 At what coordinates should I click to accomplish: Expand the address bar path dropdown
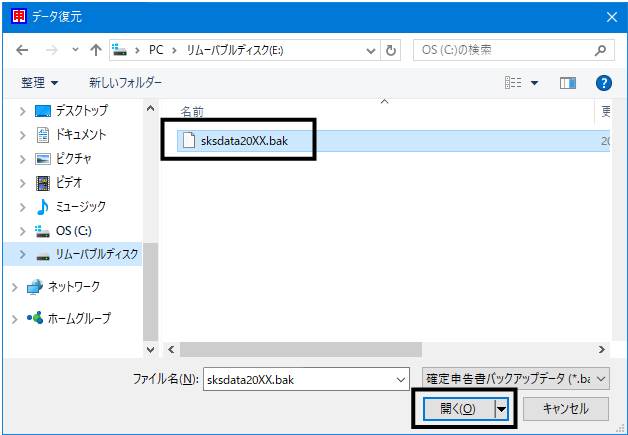point(371,51)
